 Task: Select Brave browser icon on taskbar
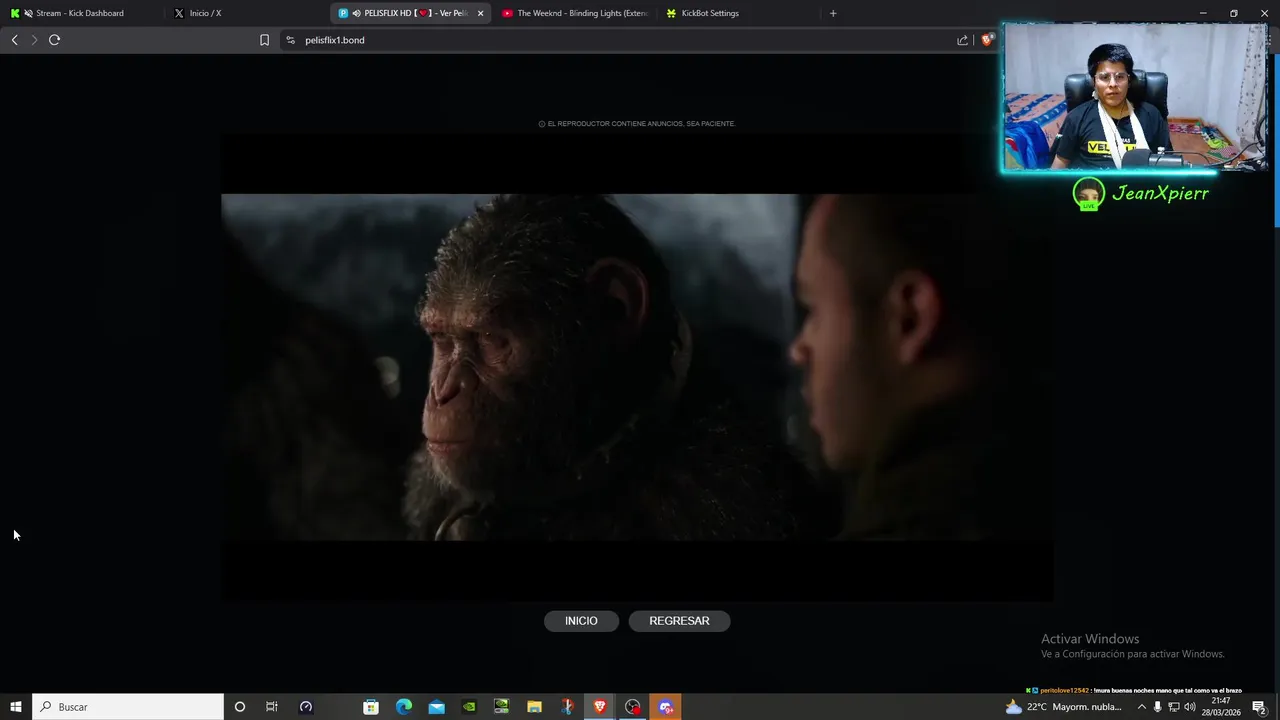tap(600, 707)
